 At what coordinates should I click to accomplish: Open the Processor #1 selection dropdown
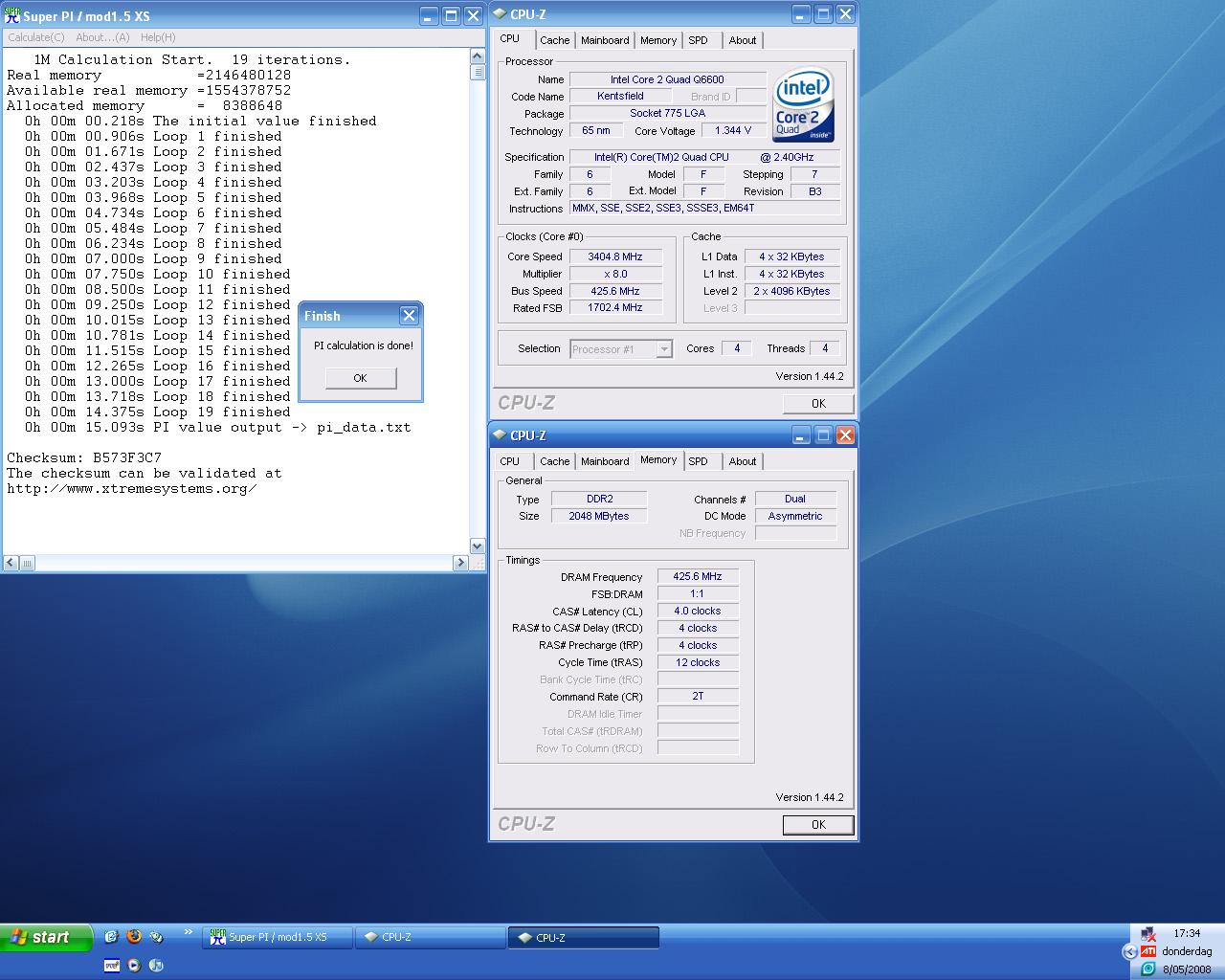coord(664,349)
